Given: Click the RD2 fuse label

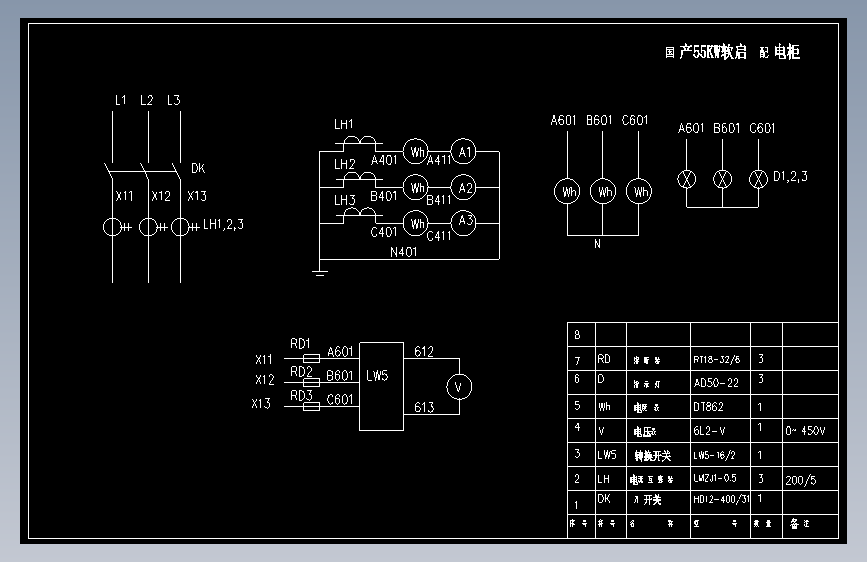Looking at the screenshot, I should [x=301, y=372].
